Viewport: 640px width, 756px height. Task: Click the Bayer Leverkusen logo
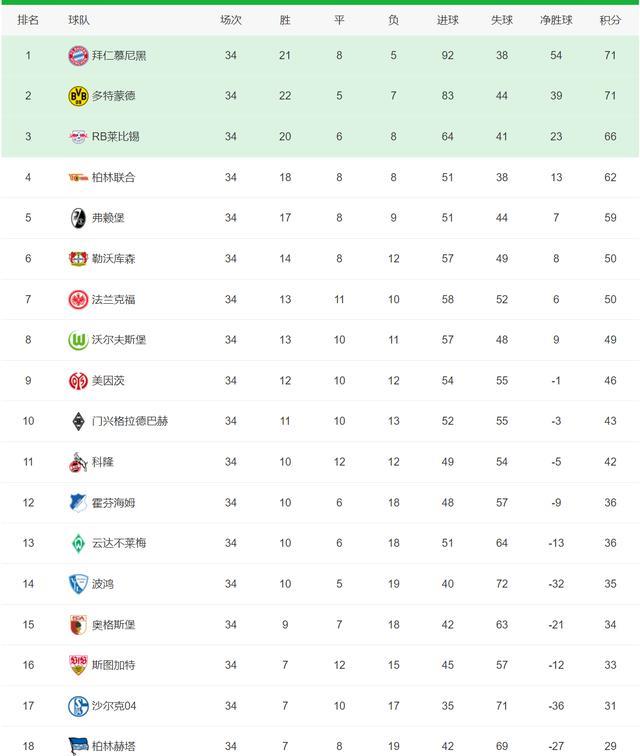pyautogui.click(x=78, y=259)
